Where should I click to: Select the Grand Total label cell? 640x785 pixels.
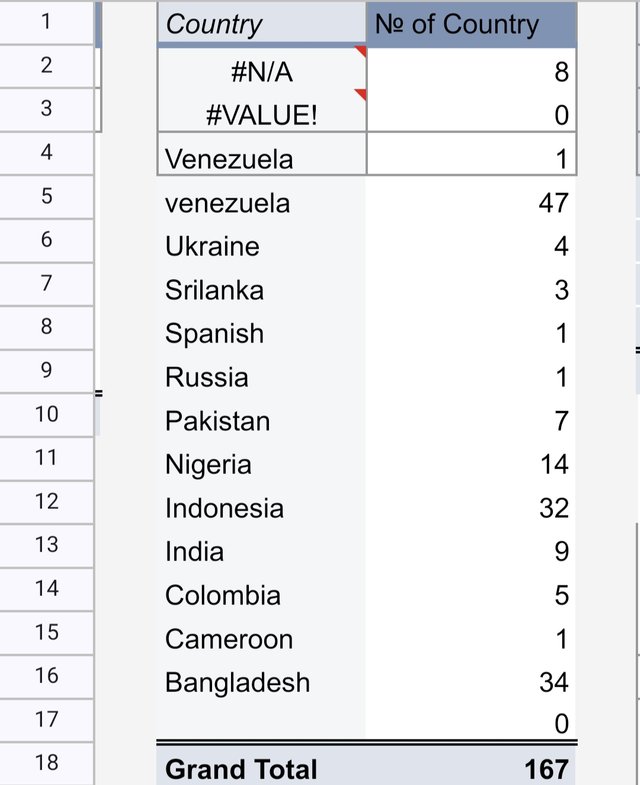[x=261, y=766]
